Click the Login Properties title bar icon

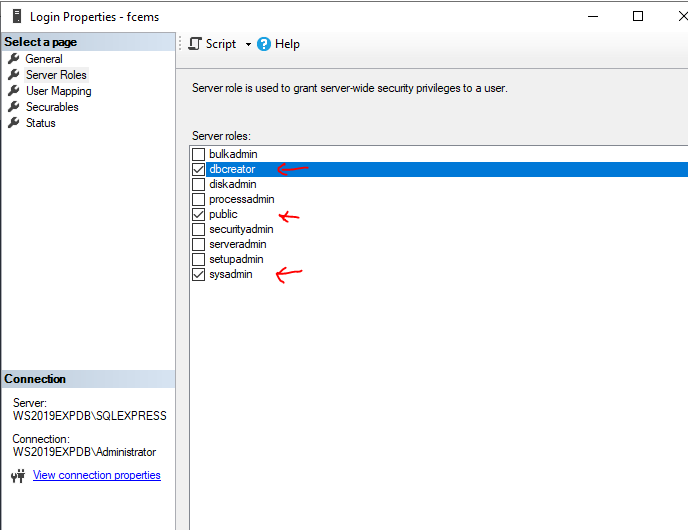point(14,16)
